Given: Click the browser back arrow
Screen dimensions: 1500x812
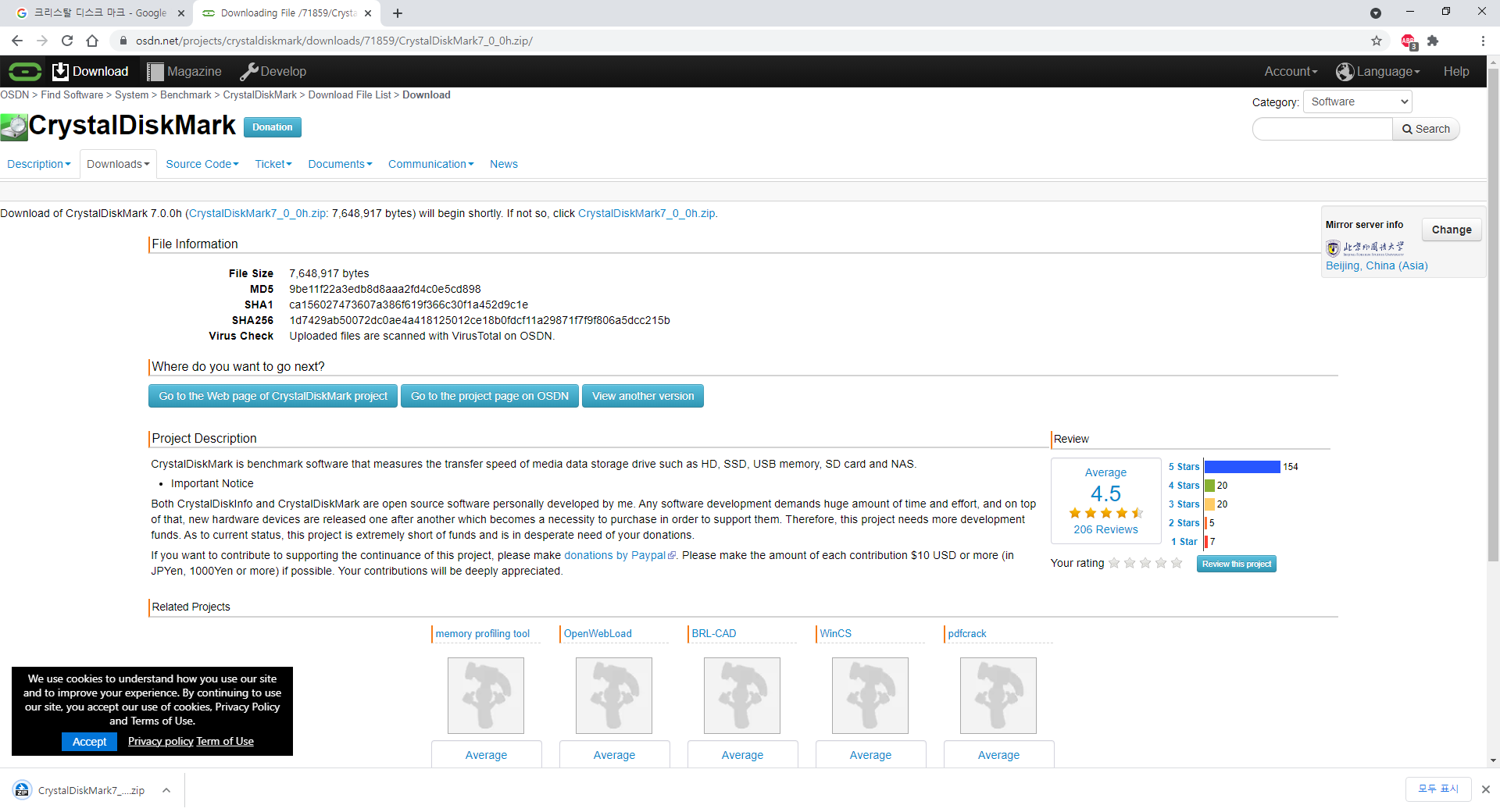Looking at the screenshot, I should click(17, 41).
